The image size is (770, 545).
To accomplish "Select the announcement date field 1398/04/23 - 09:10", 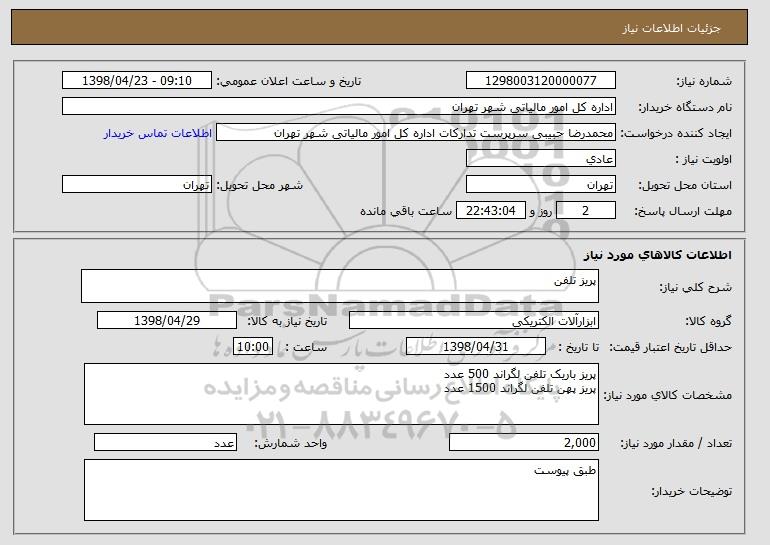I will pos(137,81).
